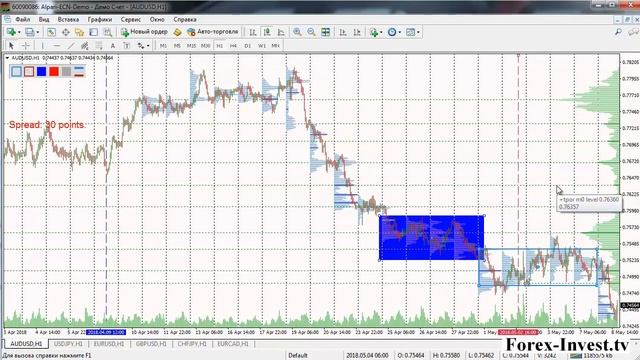640x360 pixels.
Task: Switch to the EURCAD,H1 chart tab
Action: 233,344
